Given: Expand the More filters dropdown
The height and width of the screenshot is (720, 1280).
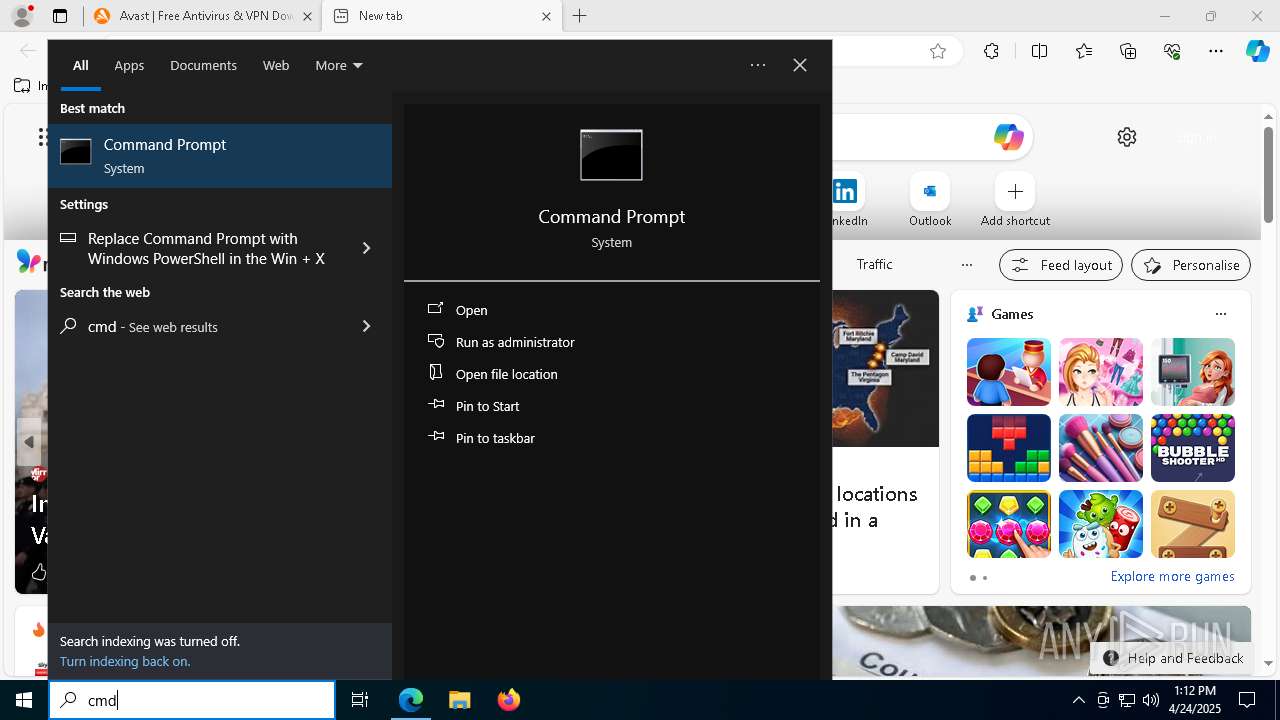Looking at the screenshot, I should [339, 65].
